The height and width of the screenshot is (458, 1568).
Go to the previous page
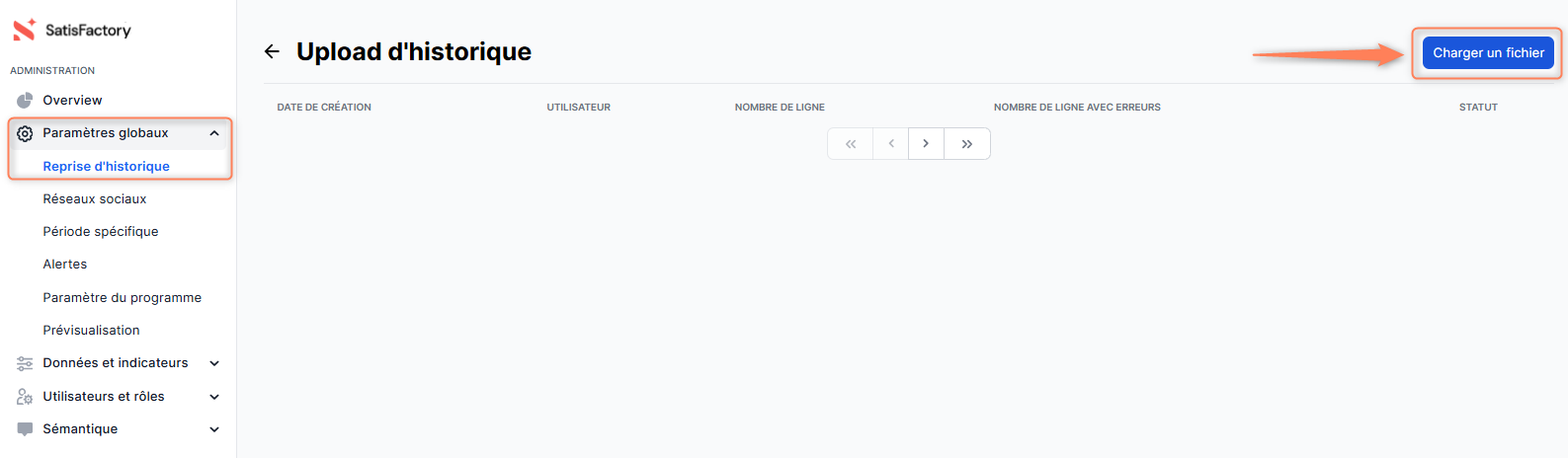tap(890, 144)
